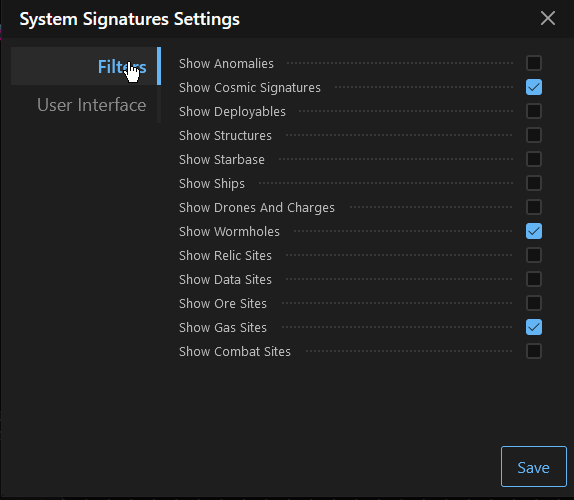Tick the Show Data Sites checkbox
The image size is (574, 500).
534,279
